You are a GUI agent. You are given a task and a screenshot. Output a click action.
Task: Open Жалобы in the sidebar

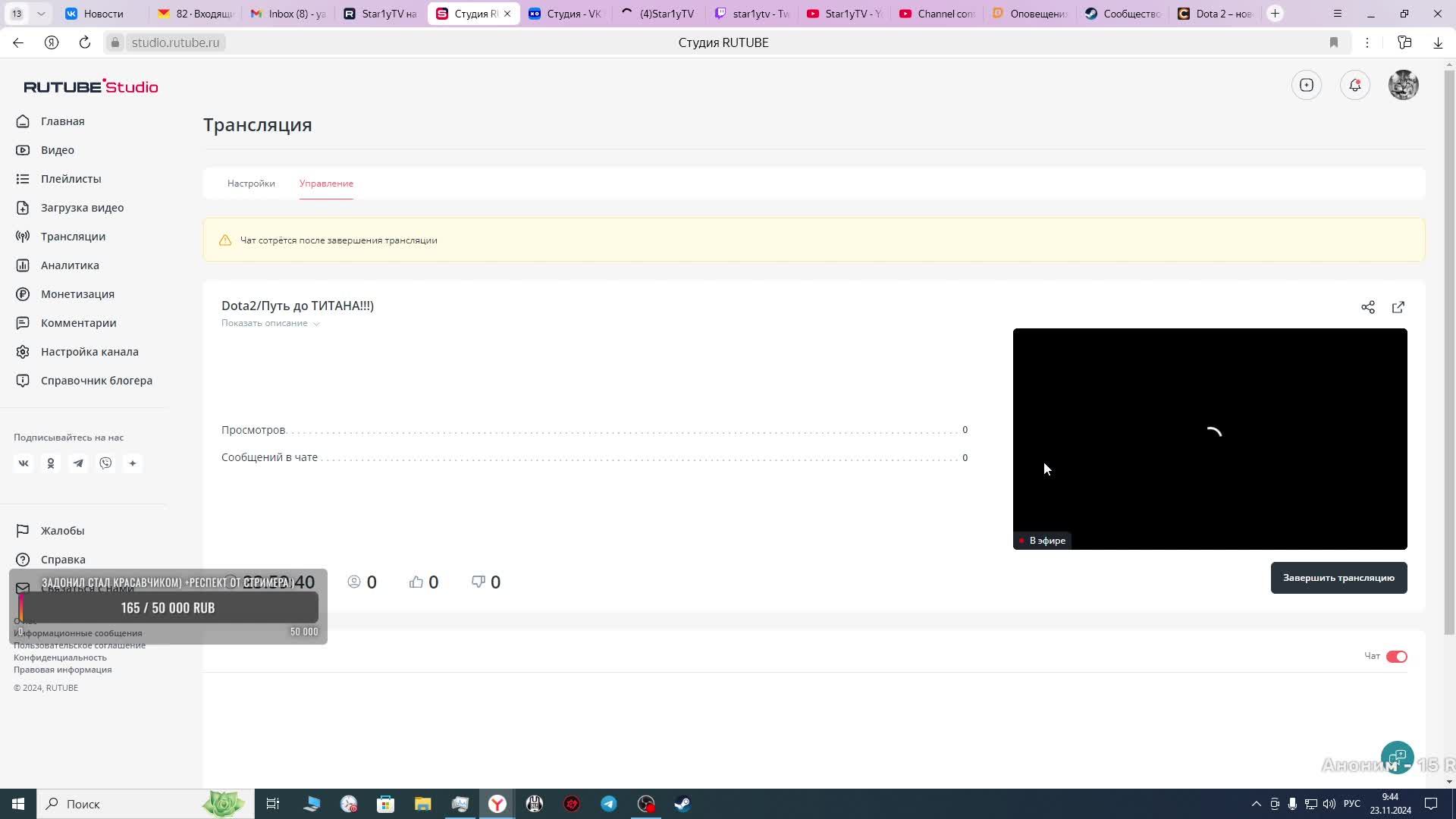coord(62,531)
